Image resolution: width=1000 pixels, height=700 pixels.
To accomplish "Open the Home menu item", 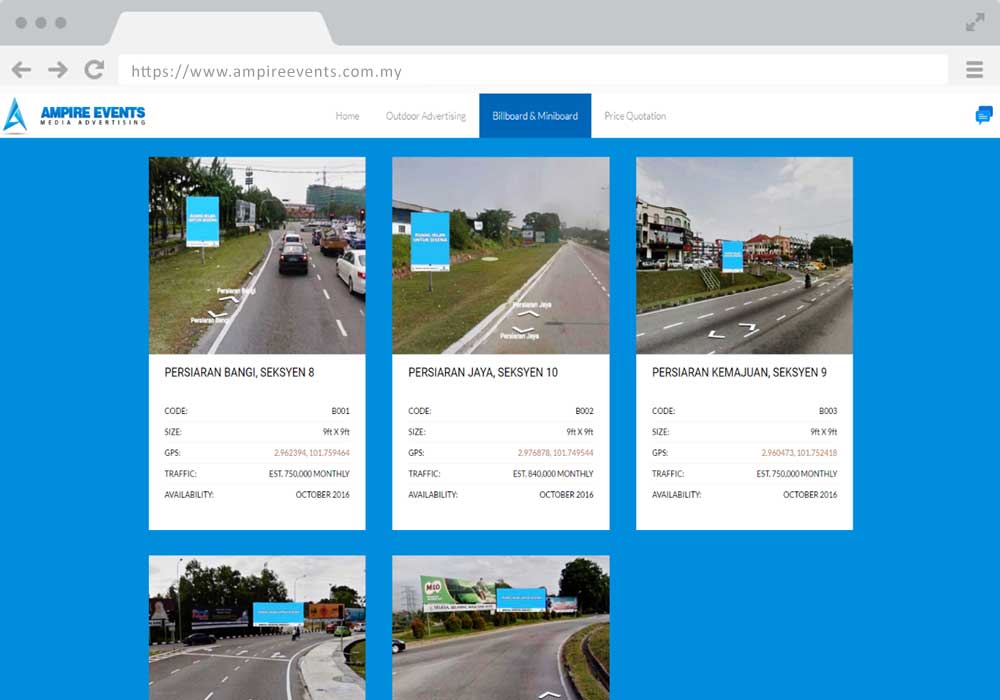I will coord(347,116).
